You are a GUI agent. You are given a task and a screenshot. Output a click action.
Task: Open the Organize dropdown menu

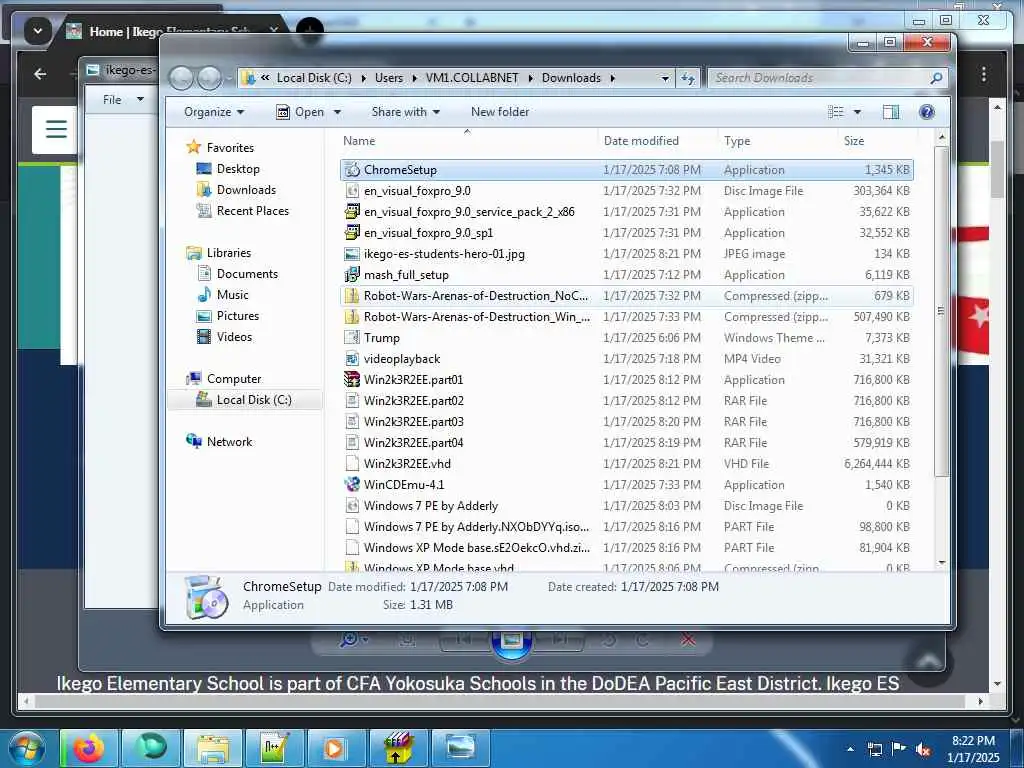(214, 112)
